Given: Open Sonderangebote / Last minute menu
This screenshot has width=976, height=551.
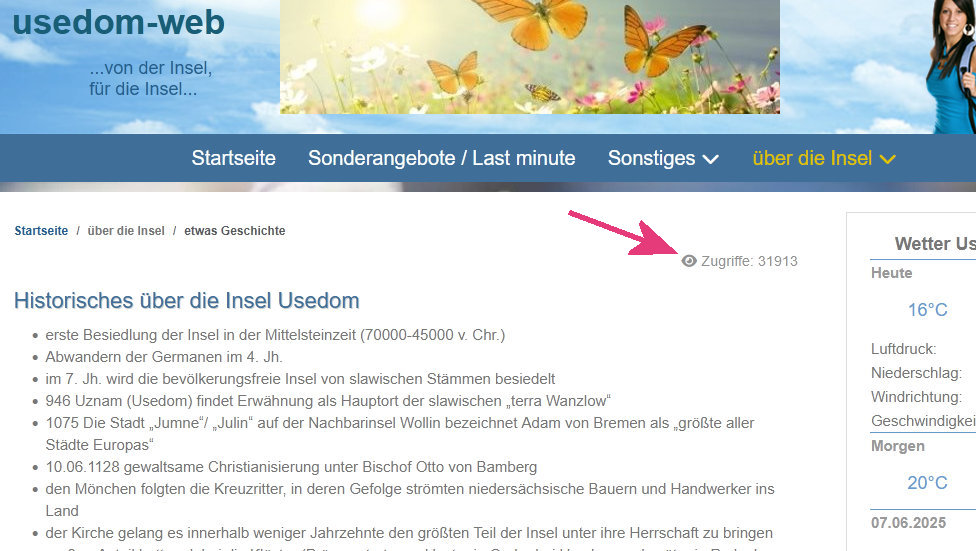Looking at the screenshot, I should click(441, 158).
